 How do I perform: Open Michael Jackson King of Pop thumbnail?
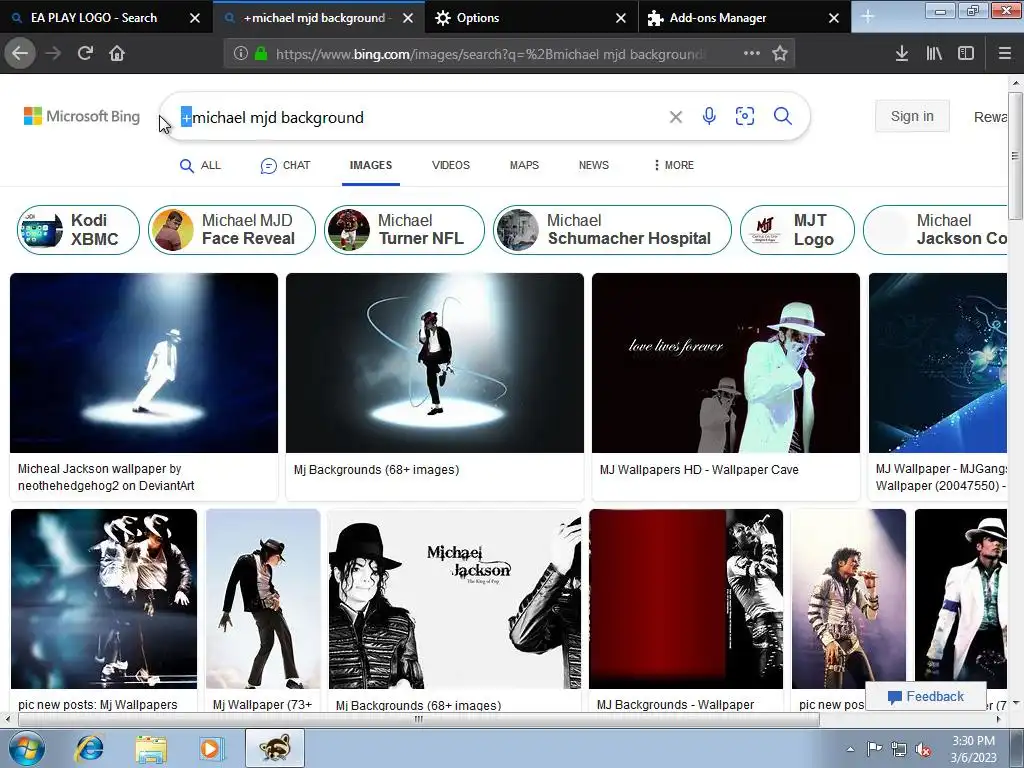point(455,599)
